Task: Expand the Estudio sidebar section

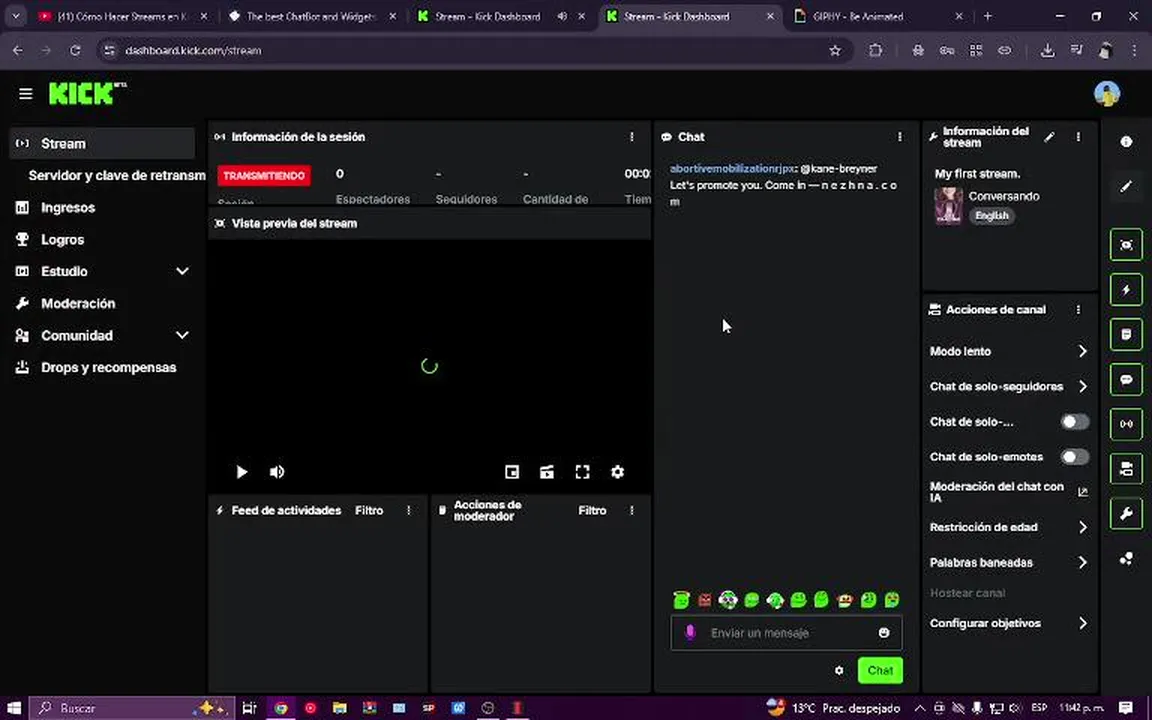Action: (x=102, y=271)
